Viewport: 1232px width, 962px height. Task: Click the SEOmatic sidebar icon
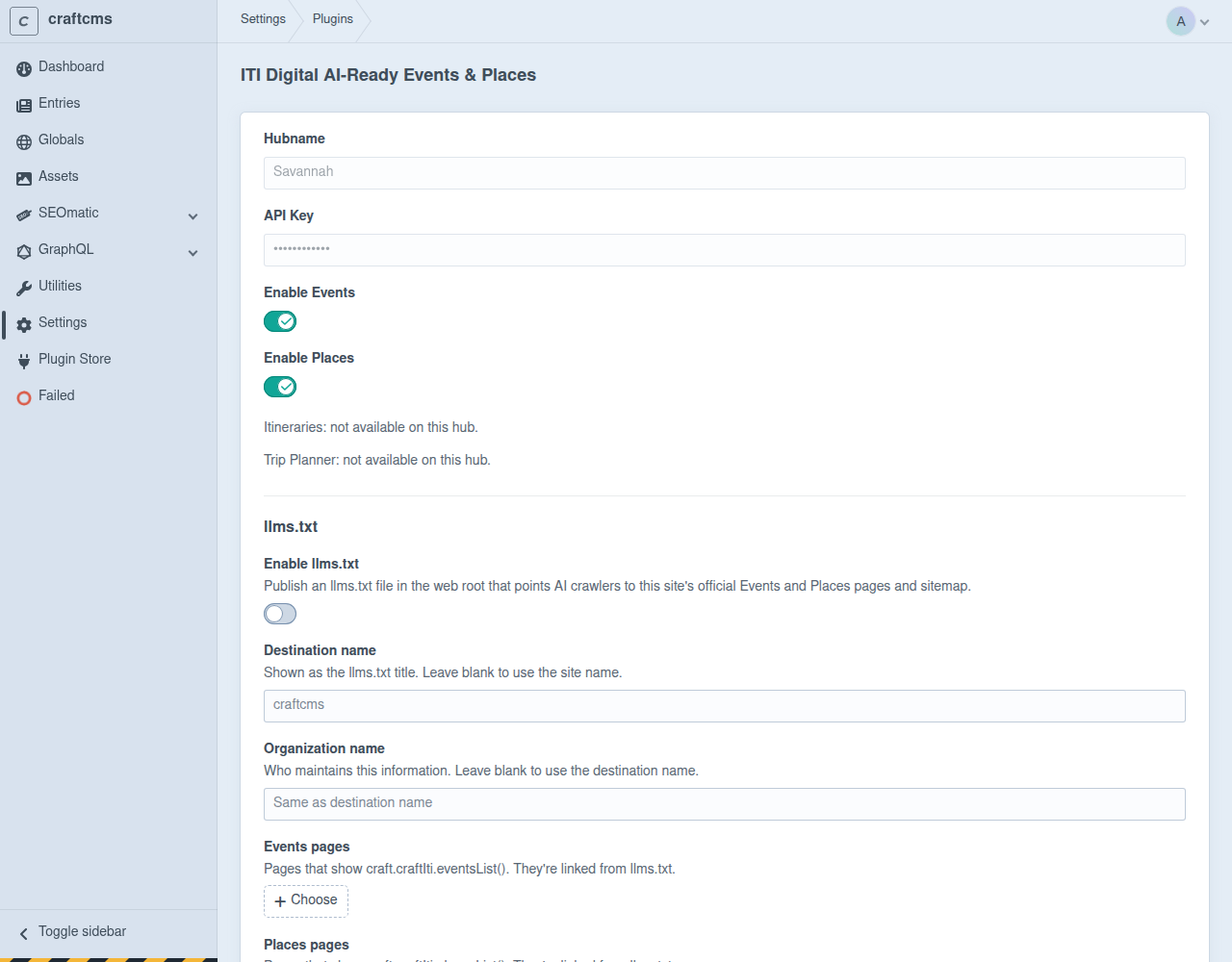(x=24, y=215)
